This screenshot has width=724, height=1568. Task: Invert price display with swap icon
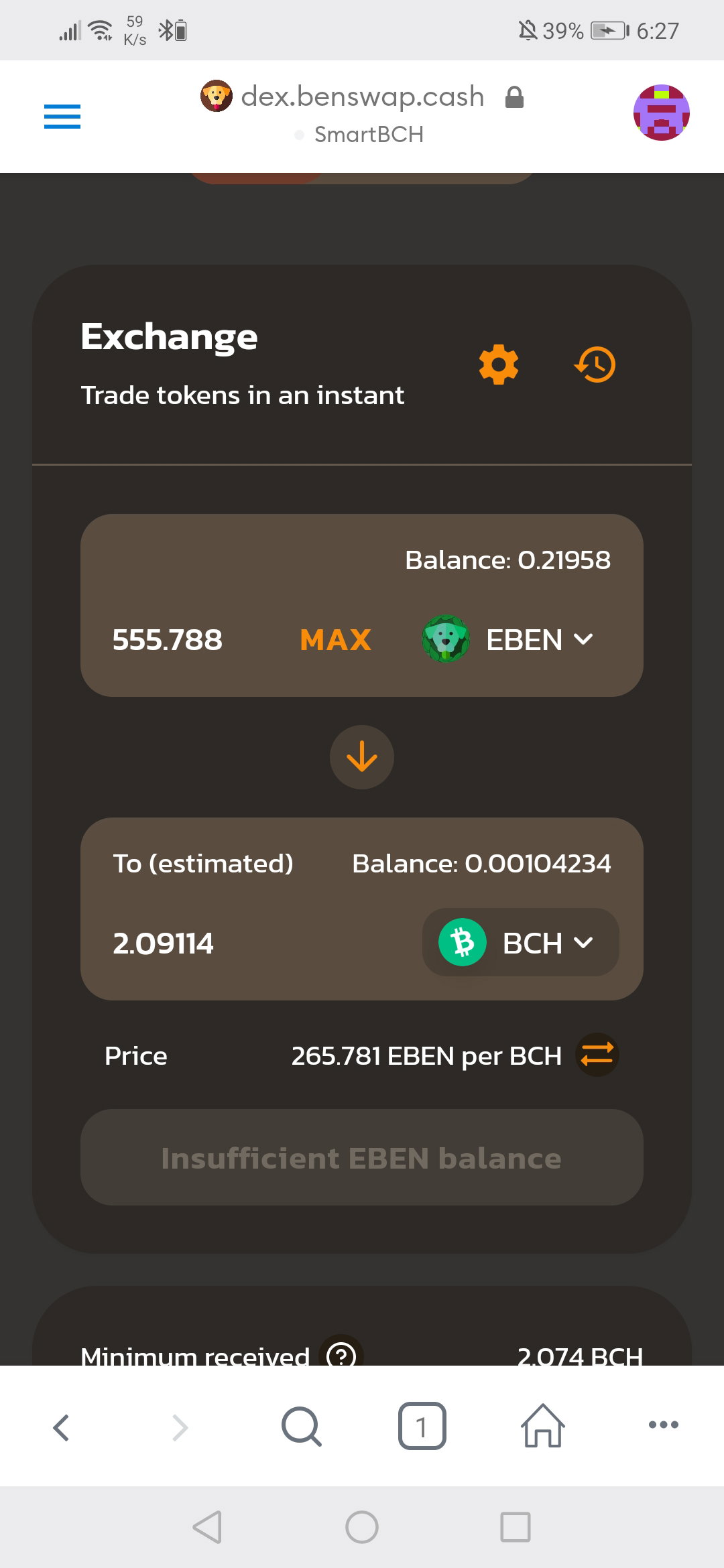[597, 1055]
